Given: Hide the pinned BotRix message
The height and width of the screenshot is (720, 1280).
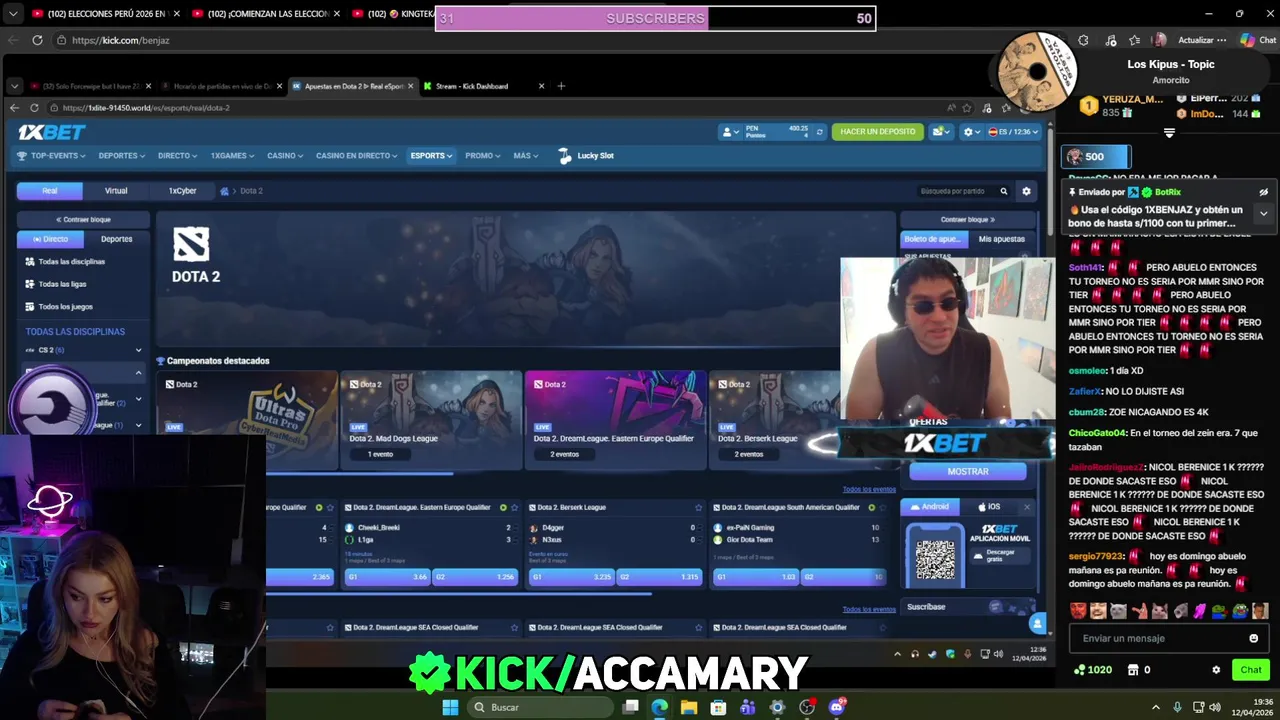Looking at the screenshot, I should pyautogui.click(x=1263, y=192).
